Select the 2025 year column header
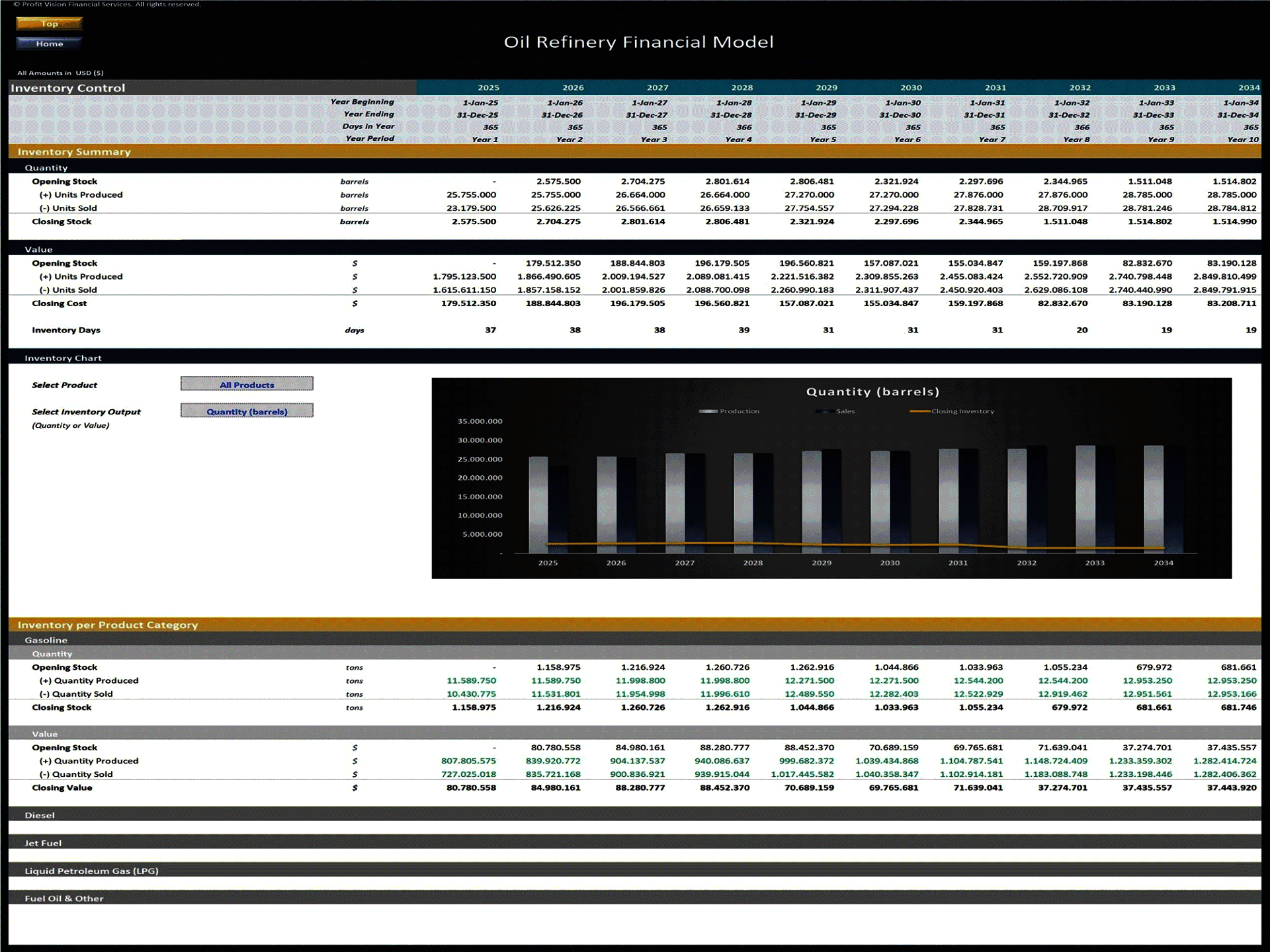1270x952 pixels. pyautogui.click(x=489, y=87)
